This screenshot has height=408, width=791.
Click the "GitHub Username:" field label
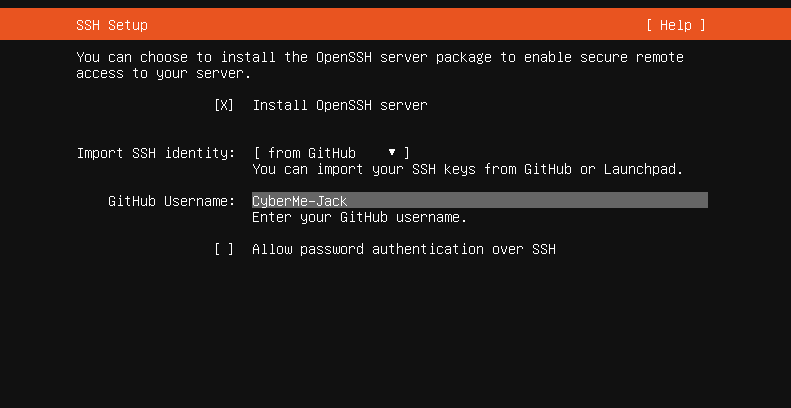point(172,201)
